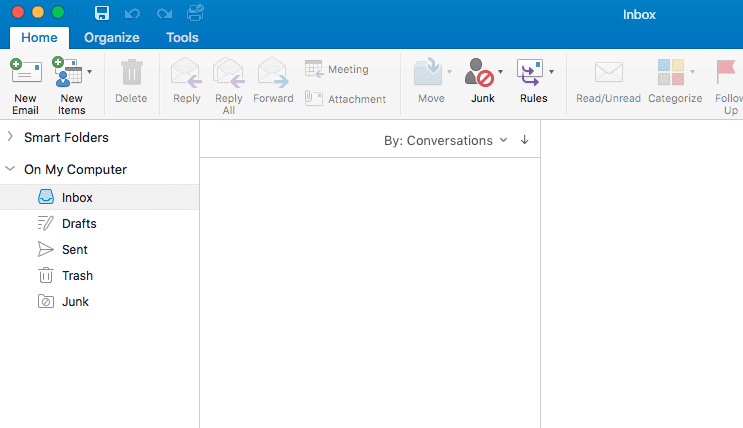
Task: Open the New Items dropdown arrow
Action: tap(90, 72)
